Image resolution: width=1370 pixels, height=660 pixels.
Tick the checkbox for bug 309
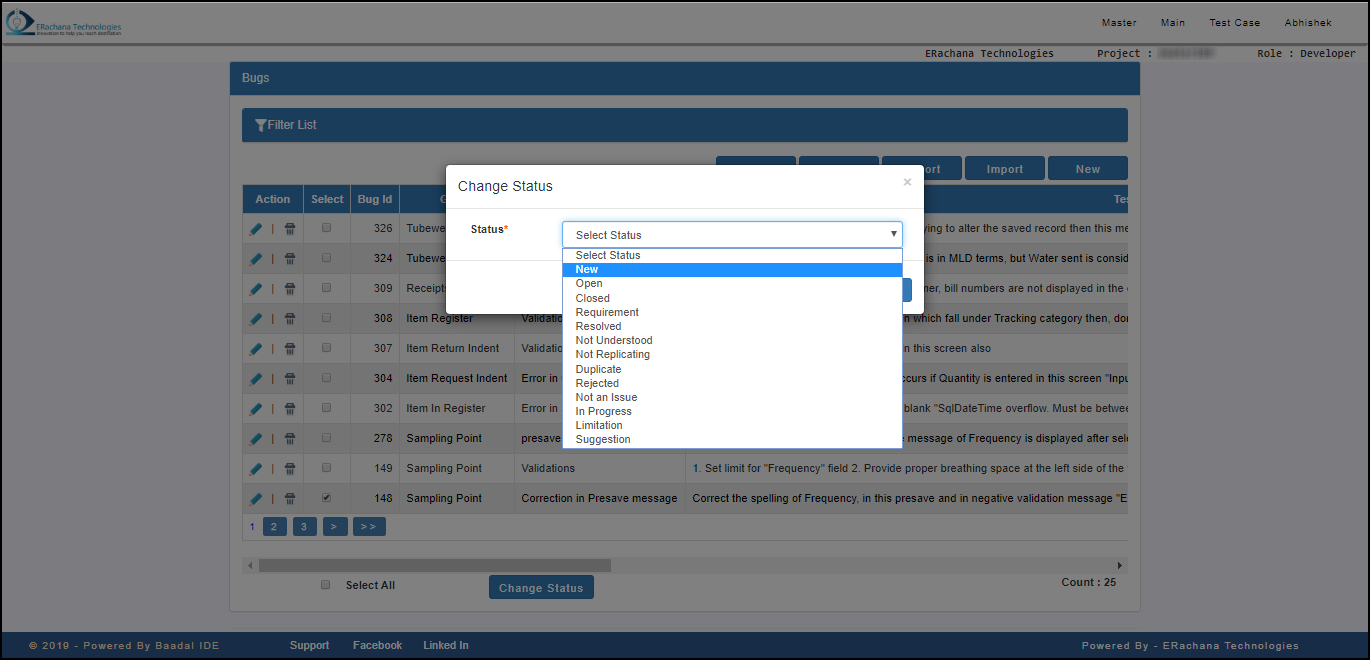pyautogui.click(x=326, y=287)
